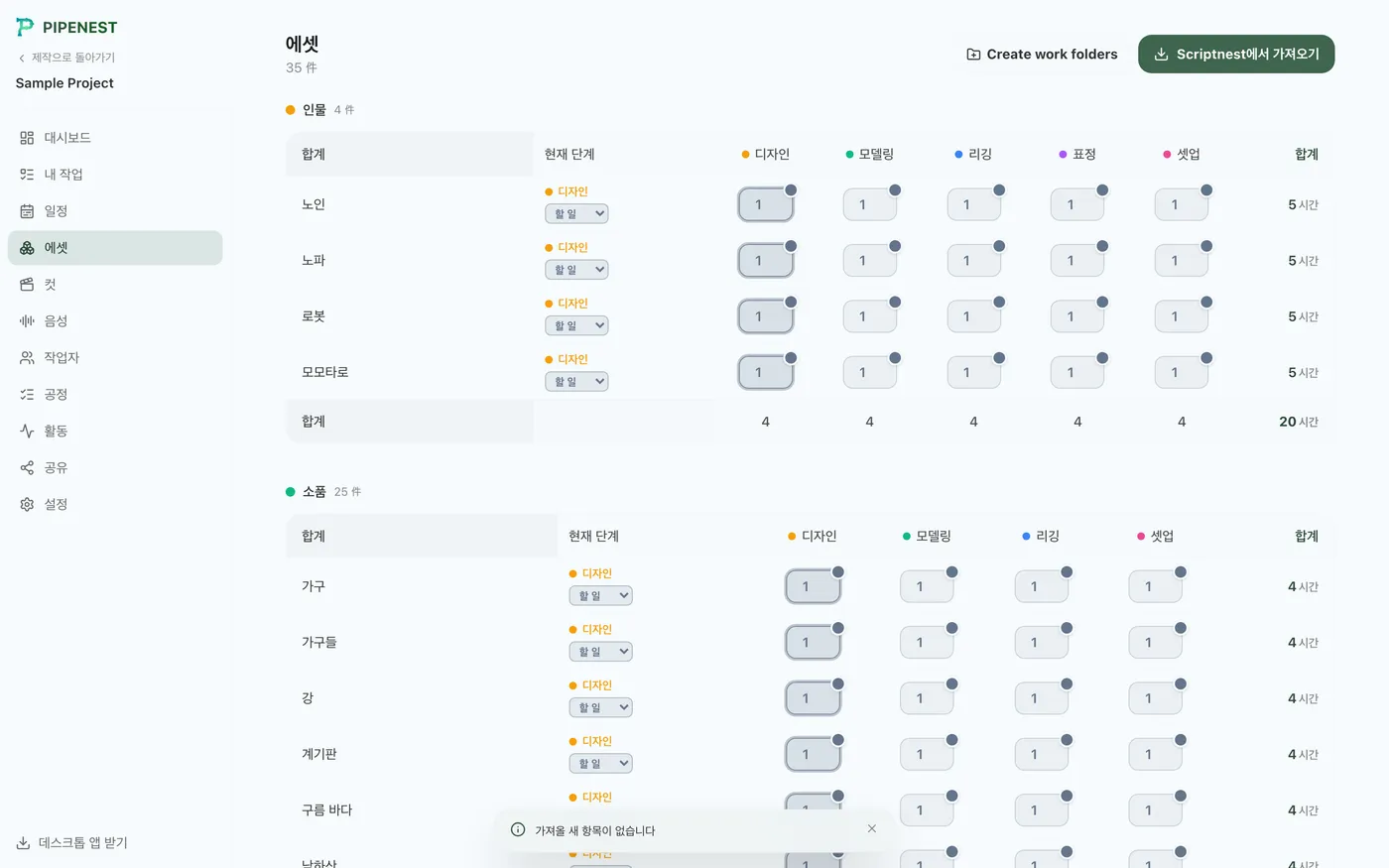Toggle the status dot on 가구 디자인 cell

(838, 571)
